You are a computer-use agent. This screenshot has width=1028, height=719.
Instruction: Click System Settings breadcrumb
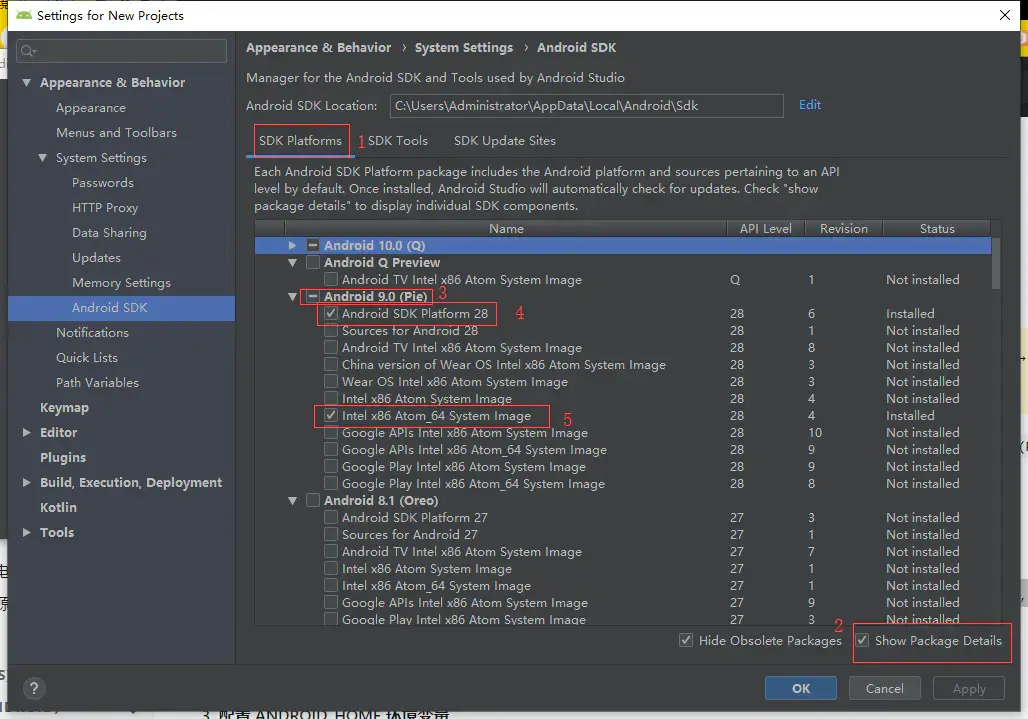464,48
